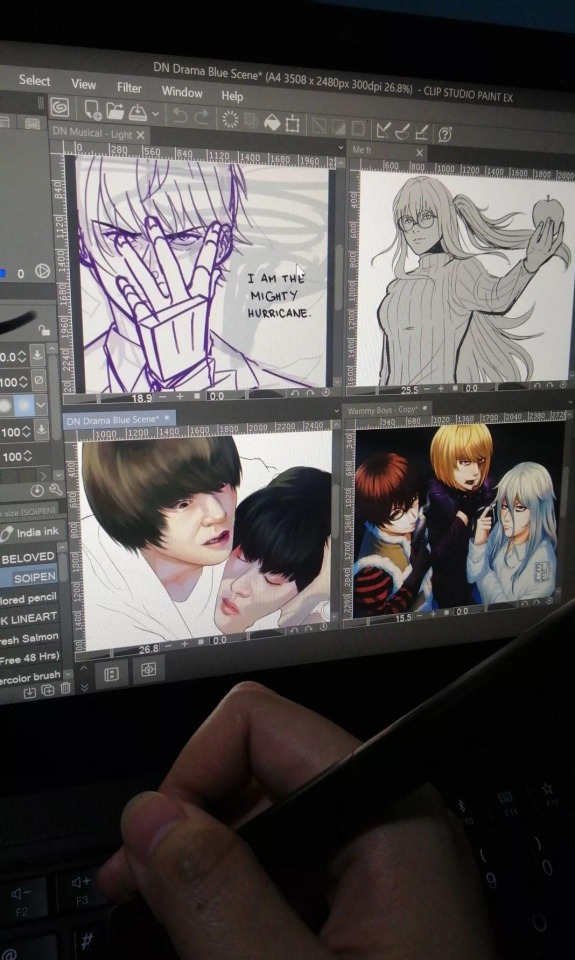This screenshot has width=575, height=960.
Task: Click the Show selection border icon
Action: (359, 128)
